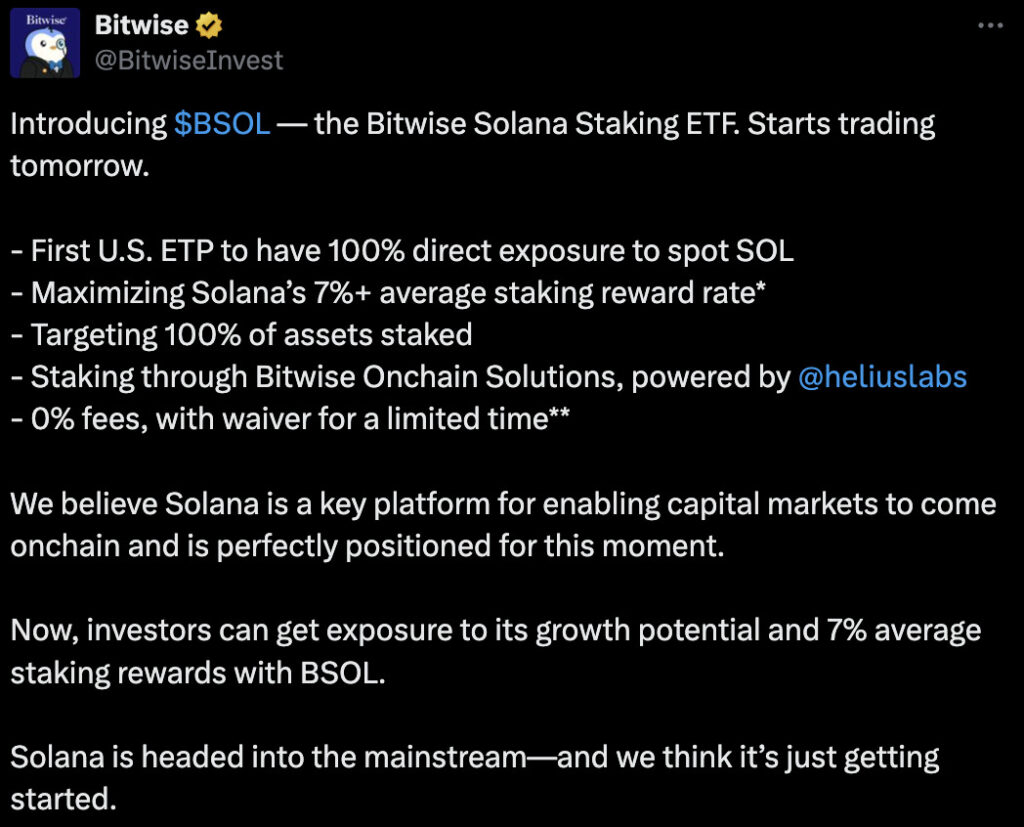Visit the @heliuslabs mention
Screen dimensions: 1024x827
coord(882,376)
